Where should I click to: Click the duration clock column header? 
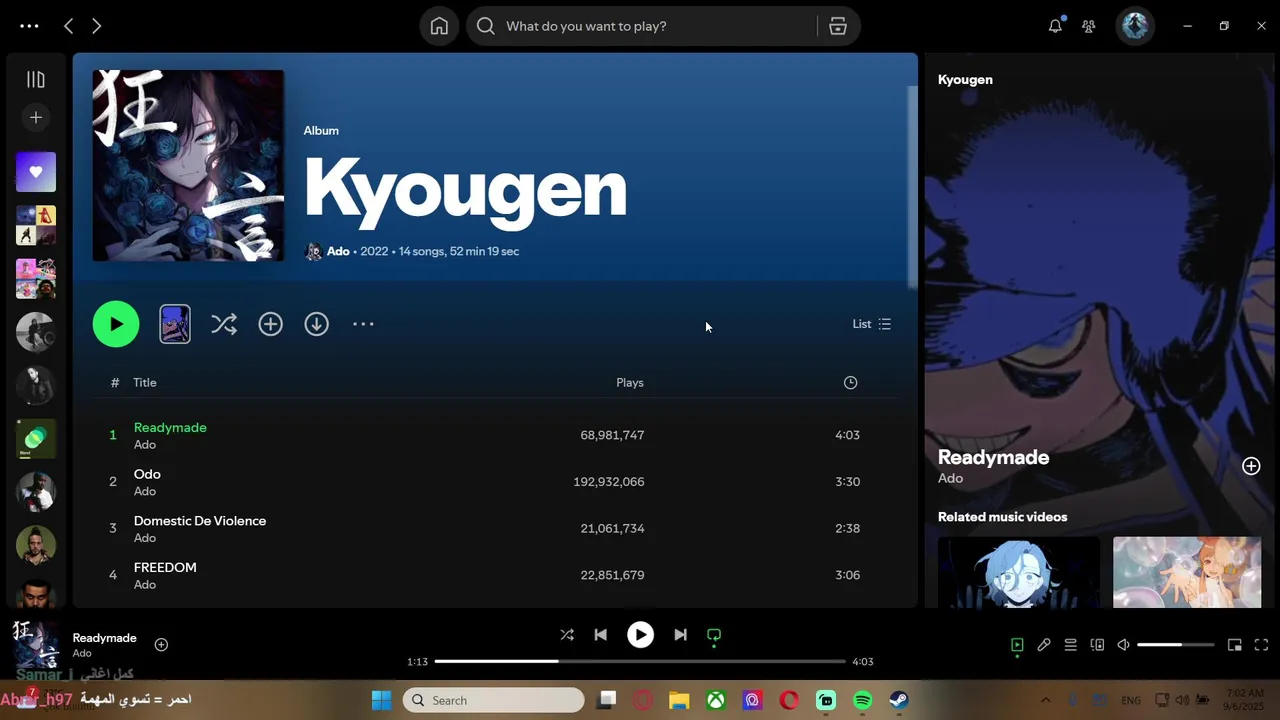coord(850,383)
